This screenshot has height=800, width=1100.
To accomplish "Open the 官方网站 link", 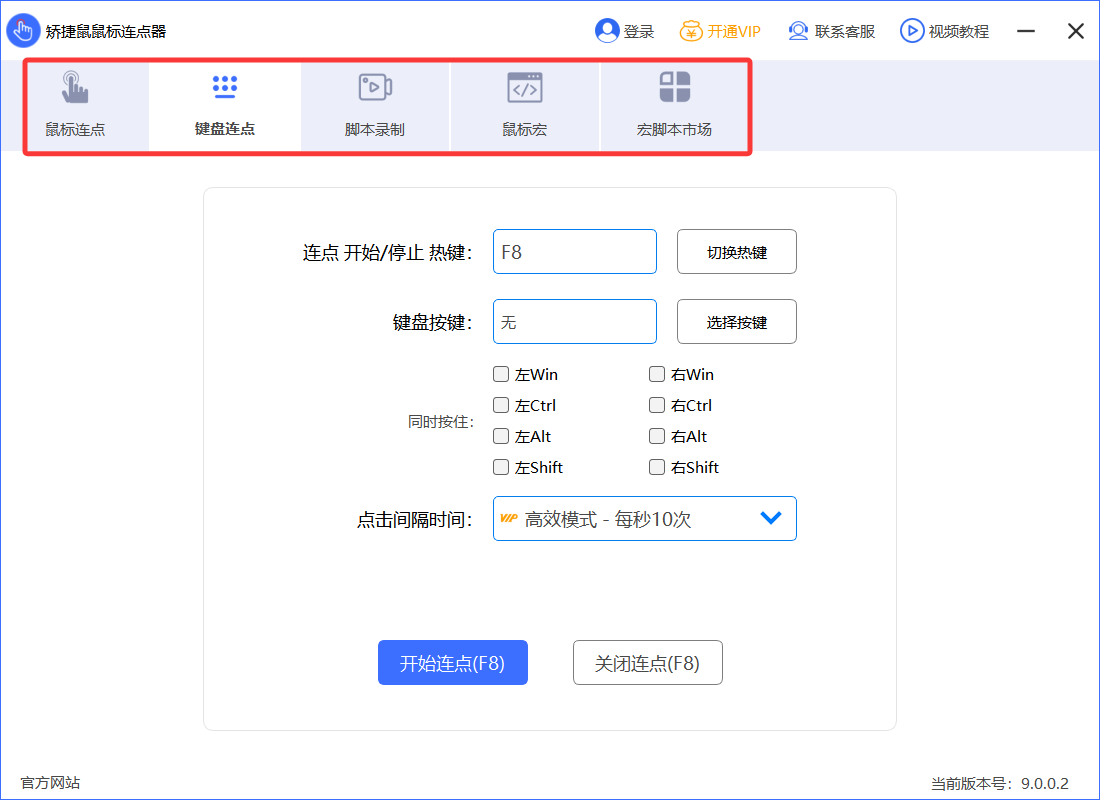I will coord(51,782).
